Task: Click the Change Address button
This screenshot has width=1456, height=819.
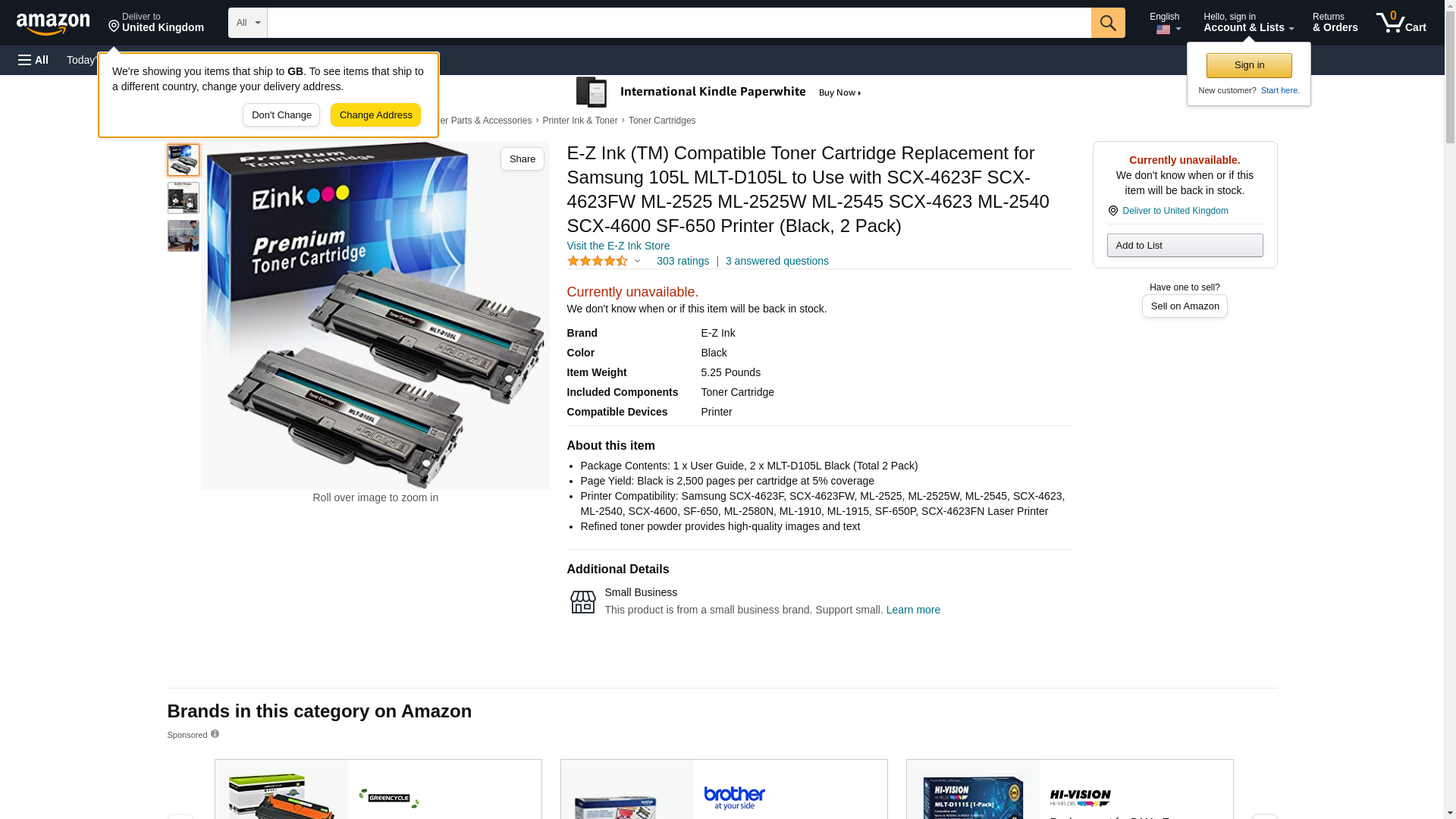Action: [375, 115]
